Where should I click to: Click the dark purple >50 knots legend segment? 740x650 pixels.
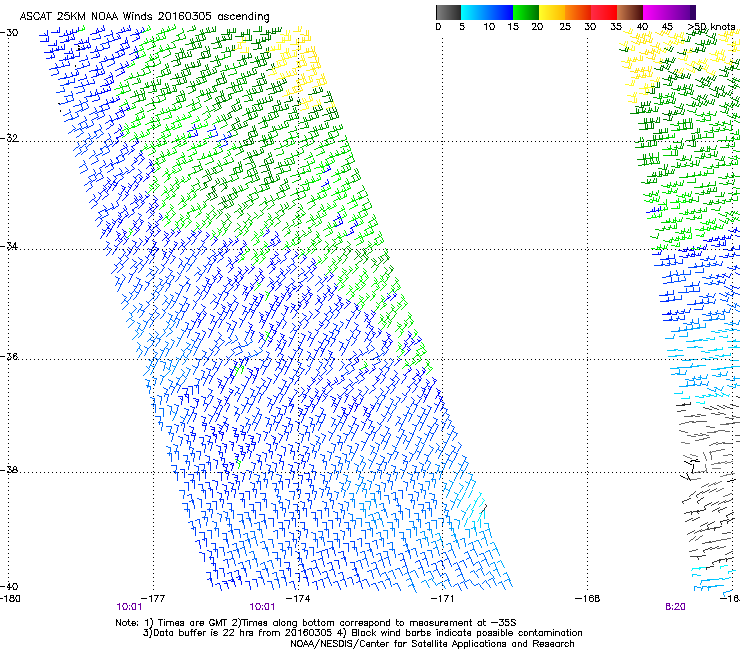tap(692, 12)
